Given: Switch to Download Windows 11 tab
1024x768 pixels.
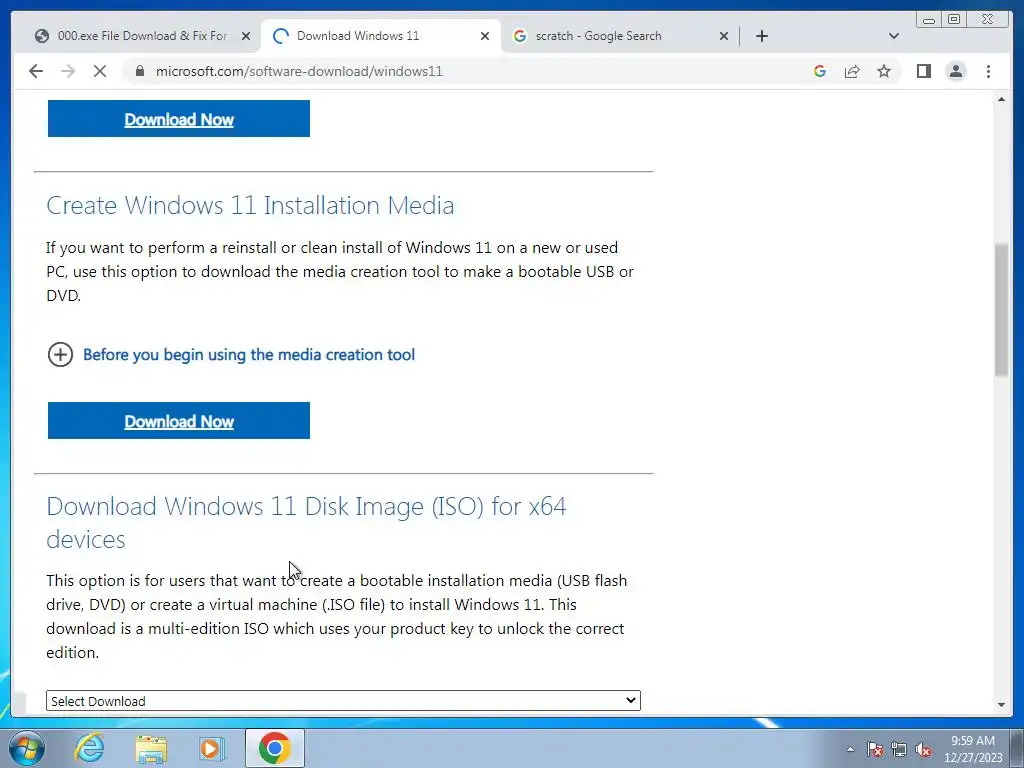Looking at the screenshot, I should [x=379, y=36].
